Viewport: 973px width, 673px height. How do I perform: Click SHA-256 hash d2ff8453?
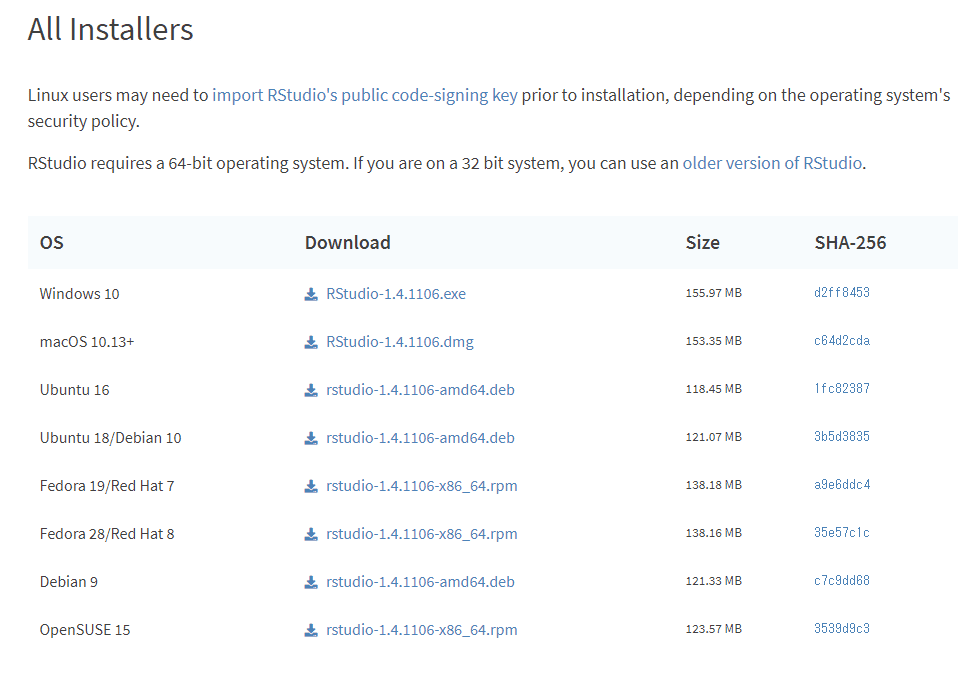coord(841,292)
